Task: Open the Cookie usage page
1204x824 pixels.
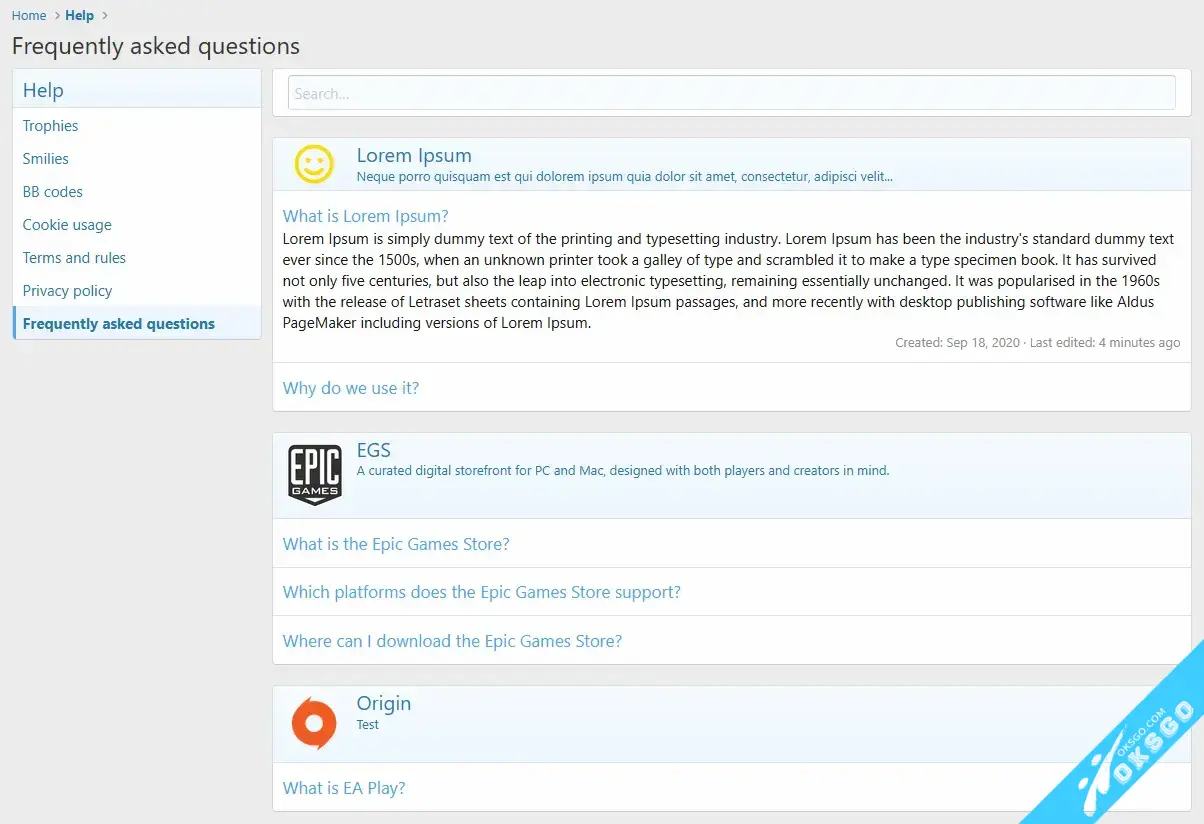Action: coord(67,225)
